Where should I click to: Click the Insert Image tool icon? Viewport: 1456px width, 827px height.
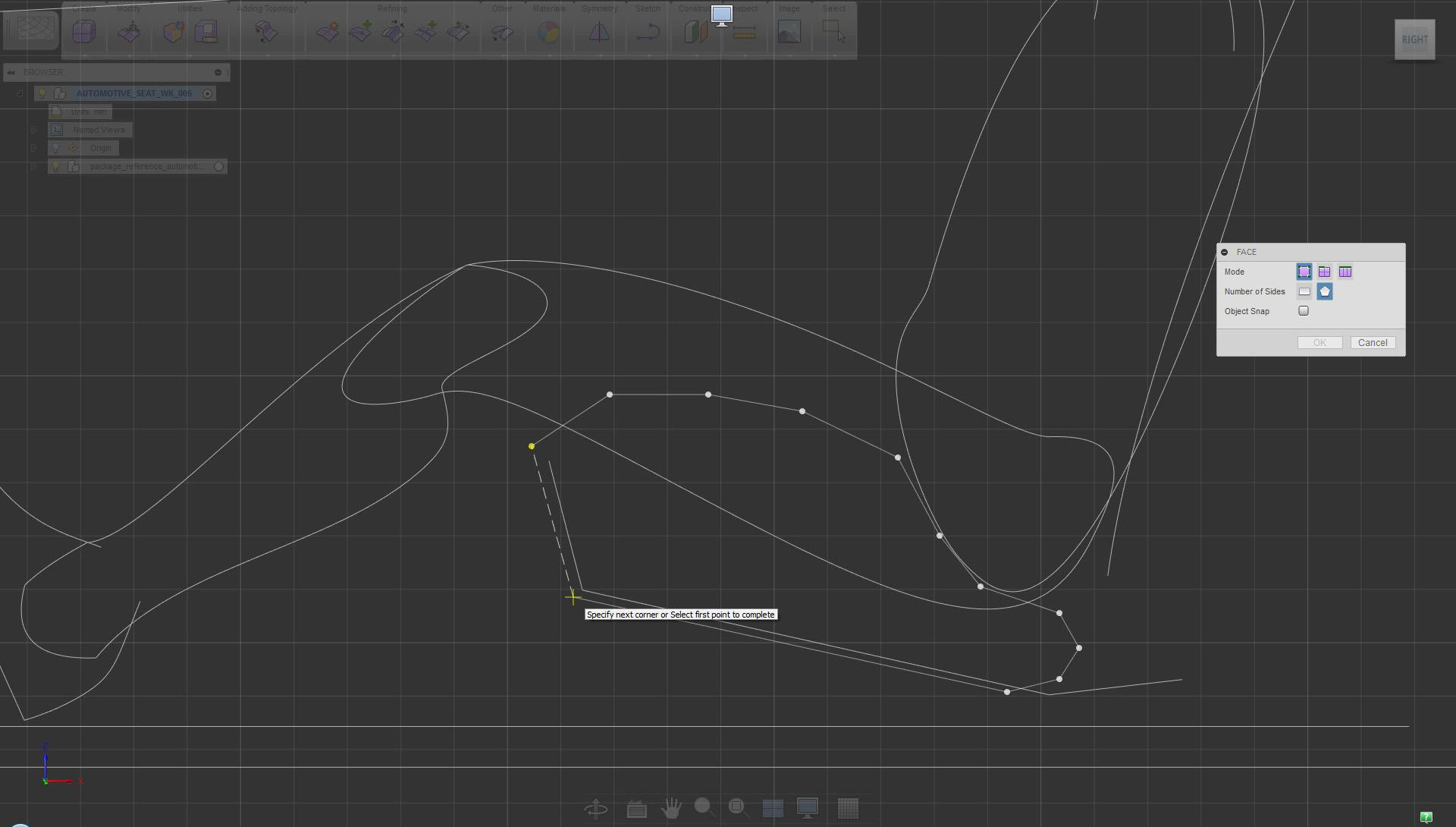[x=789, y=33]
